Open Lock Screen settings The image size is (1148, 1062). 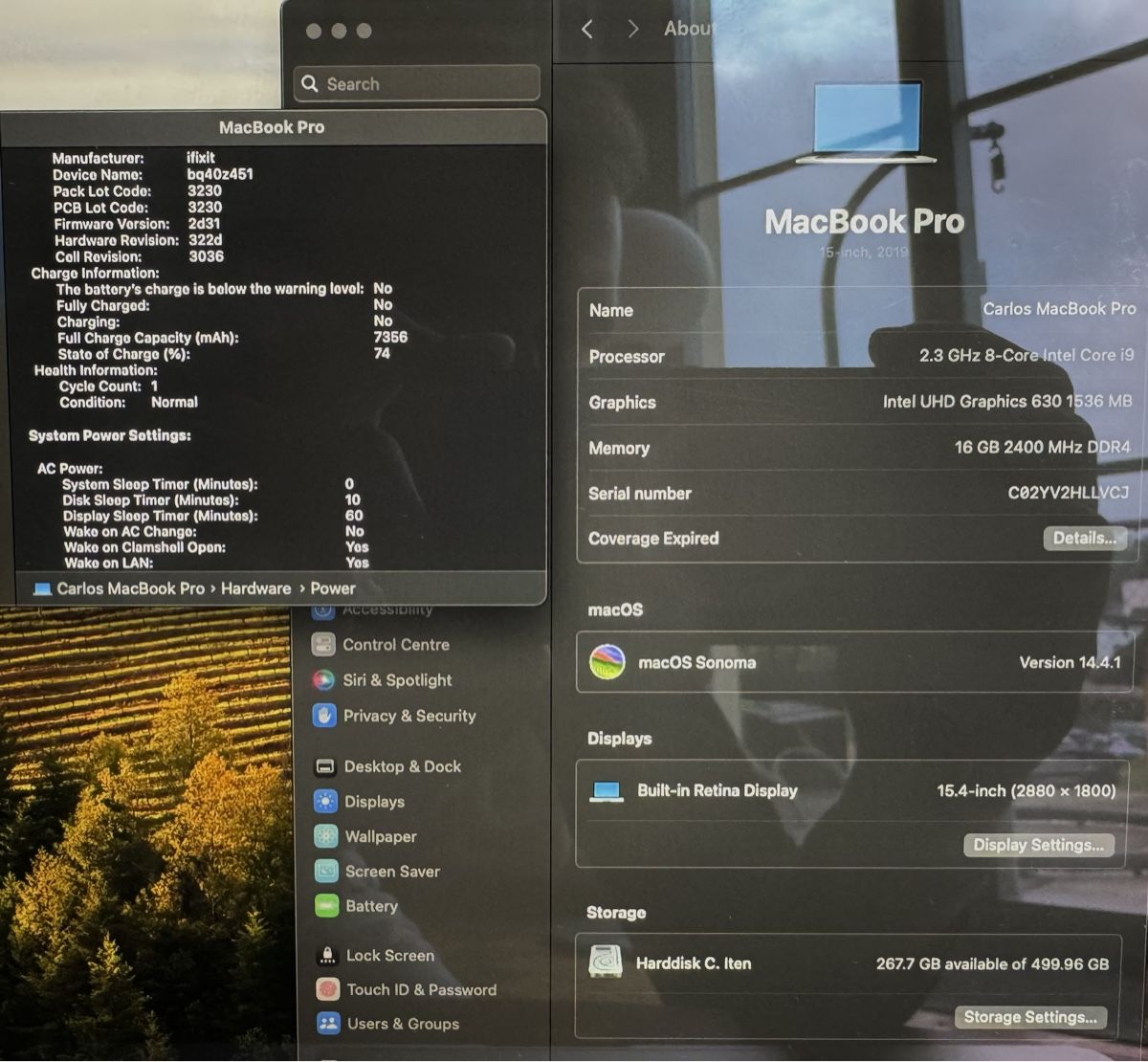pos(375,955)
